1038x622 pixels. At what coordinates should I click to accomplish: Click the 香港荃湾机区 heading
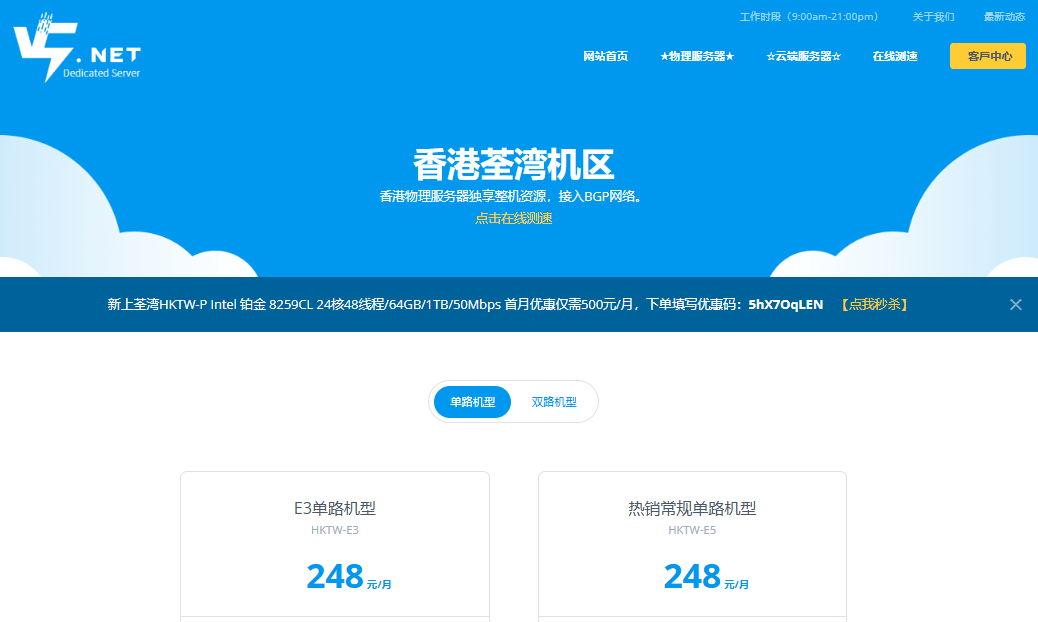pos(514,164)
